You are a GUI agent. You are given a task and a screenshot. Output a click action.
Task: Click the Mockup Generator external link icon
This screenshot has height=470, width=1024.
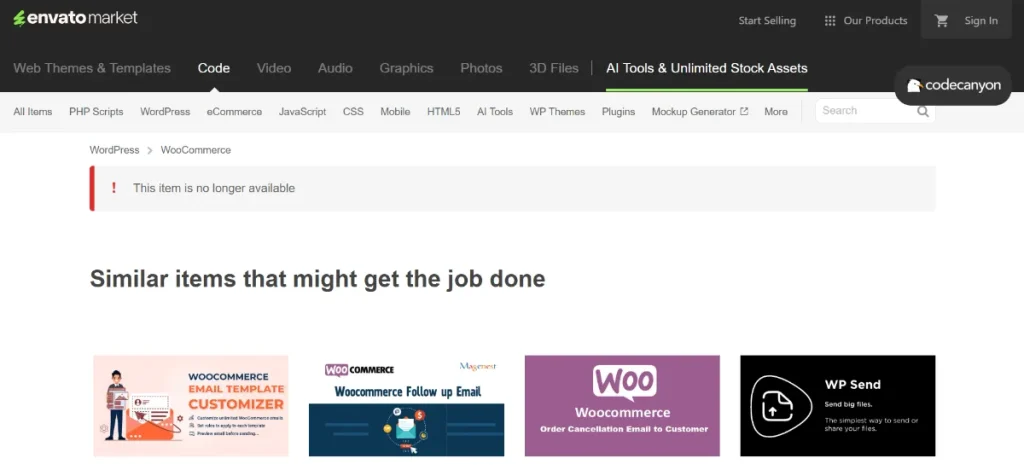(x=744, y=112)
